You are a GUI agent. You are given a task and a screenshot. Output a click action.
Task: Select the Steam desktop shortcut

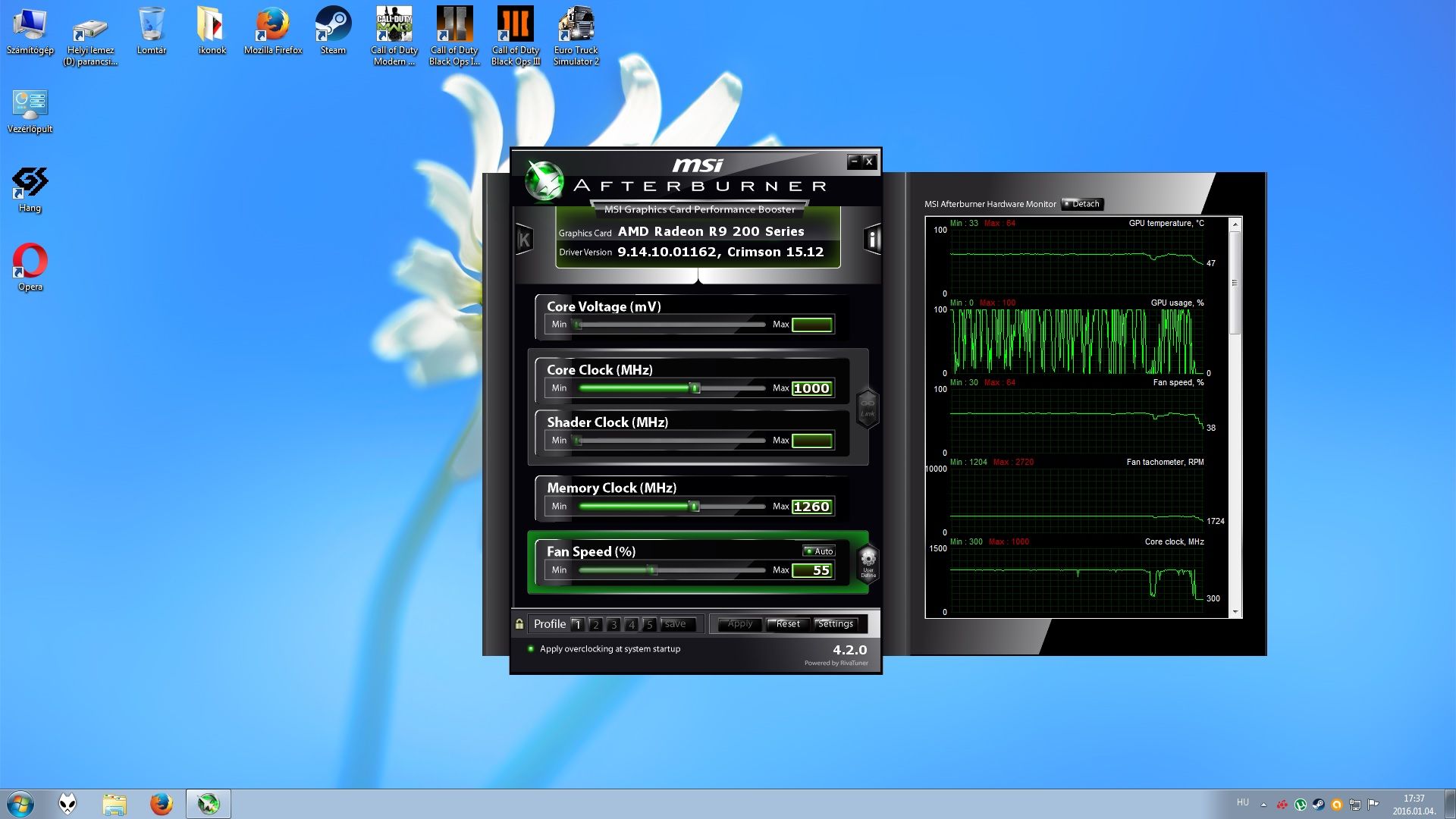[333, 32]
